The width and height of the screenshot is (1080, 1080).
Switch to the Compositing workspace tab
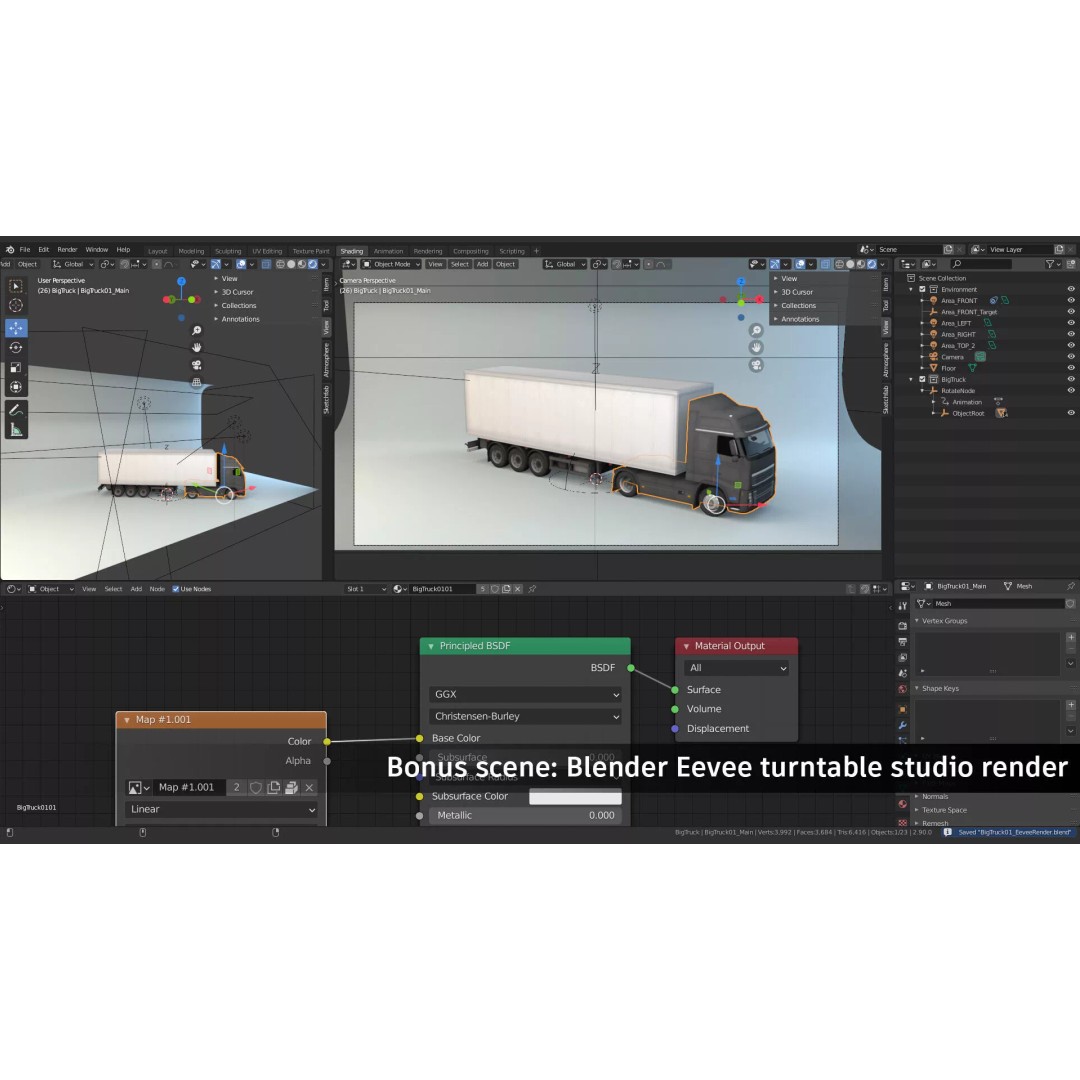pyautogui.click(x=470, y=251)
